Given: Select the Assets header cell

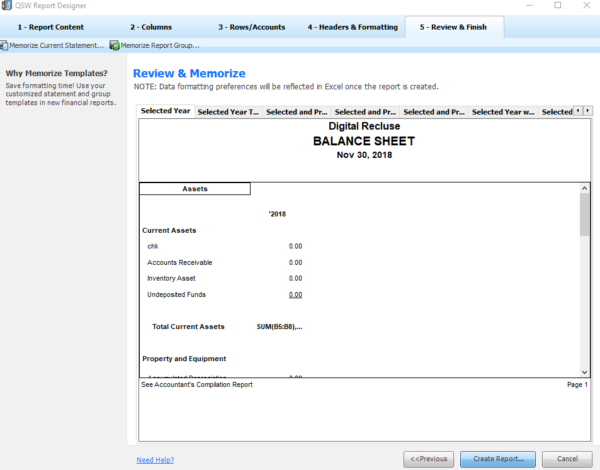Looking at the screenshot, I should 195,189.
